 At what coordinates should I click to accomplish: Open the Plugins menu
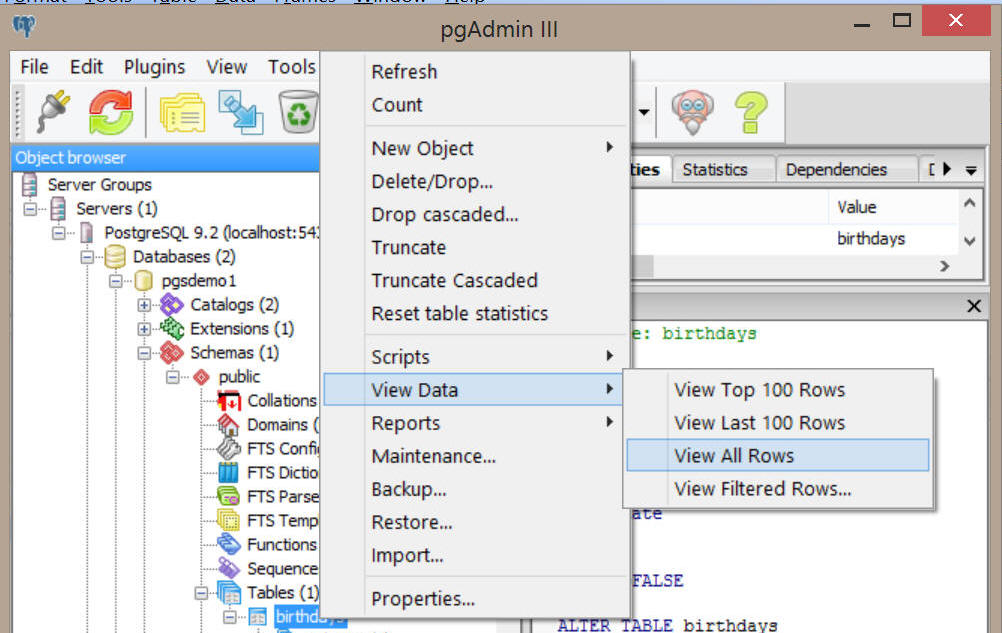point(155,67)
